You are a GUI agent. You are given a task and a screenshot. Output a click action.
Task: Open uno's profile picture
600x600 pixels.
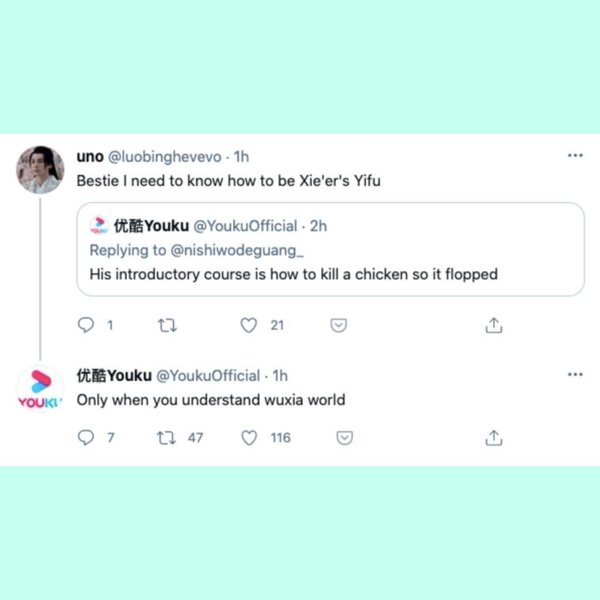pyautogui.click(x=40, y=170)
